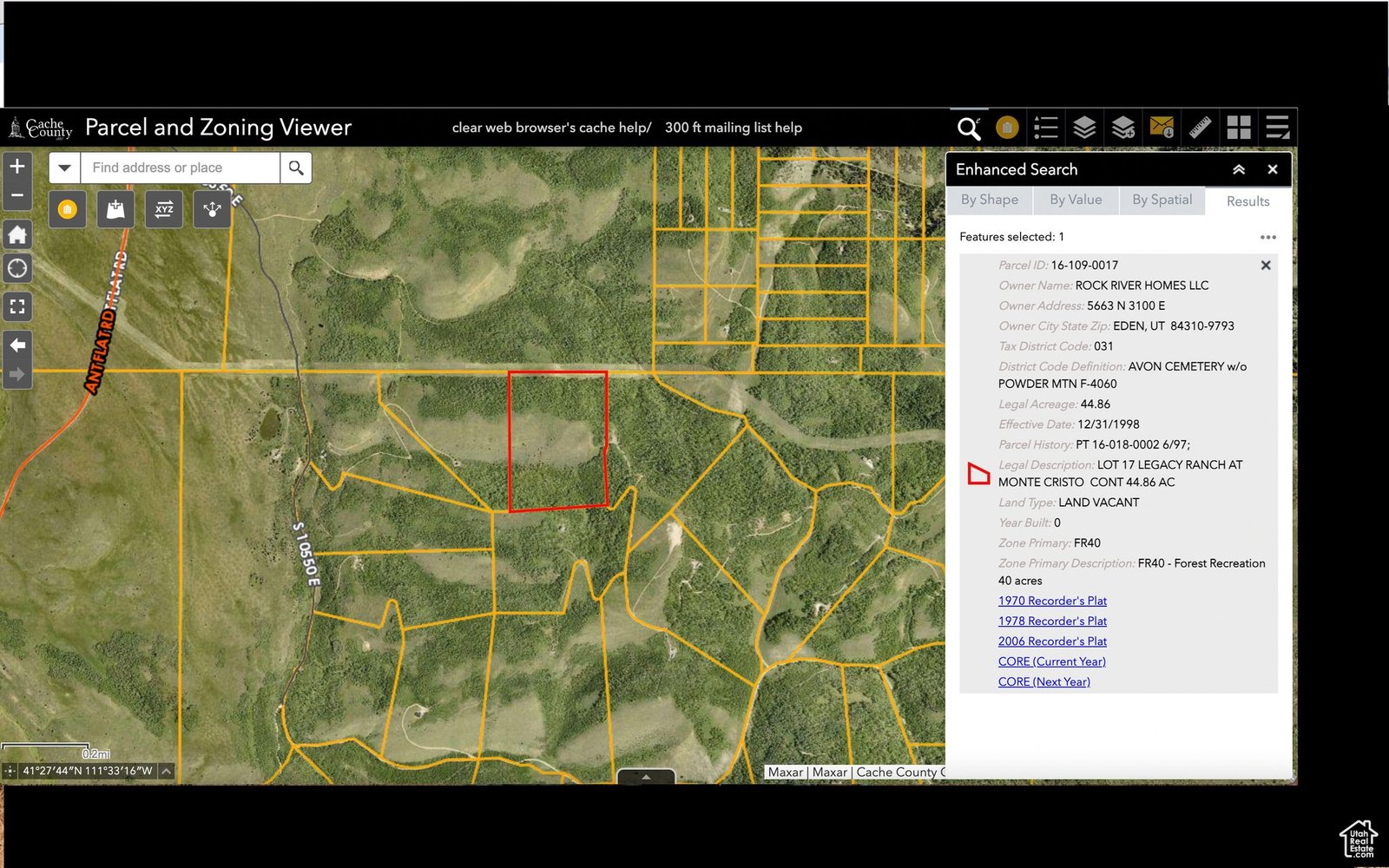Open the measurement ruler tool
The height and width of the screenshot is (868, 1389).
pos(1200,128)
